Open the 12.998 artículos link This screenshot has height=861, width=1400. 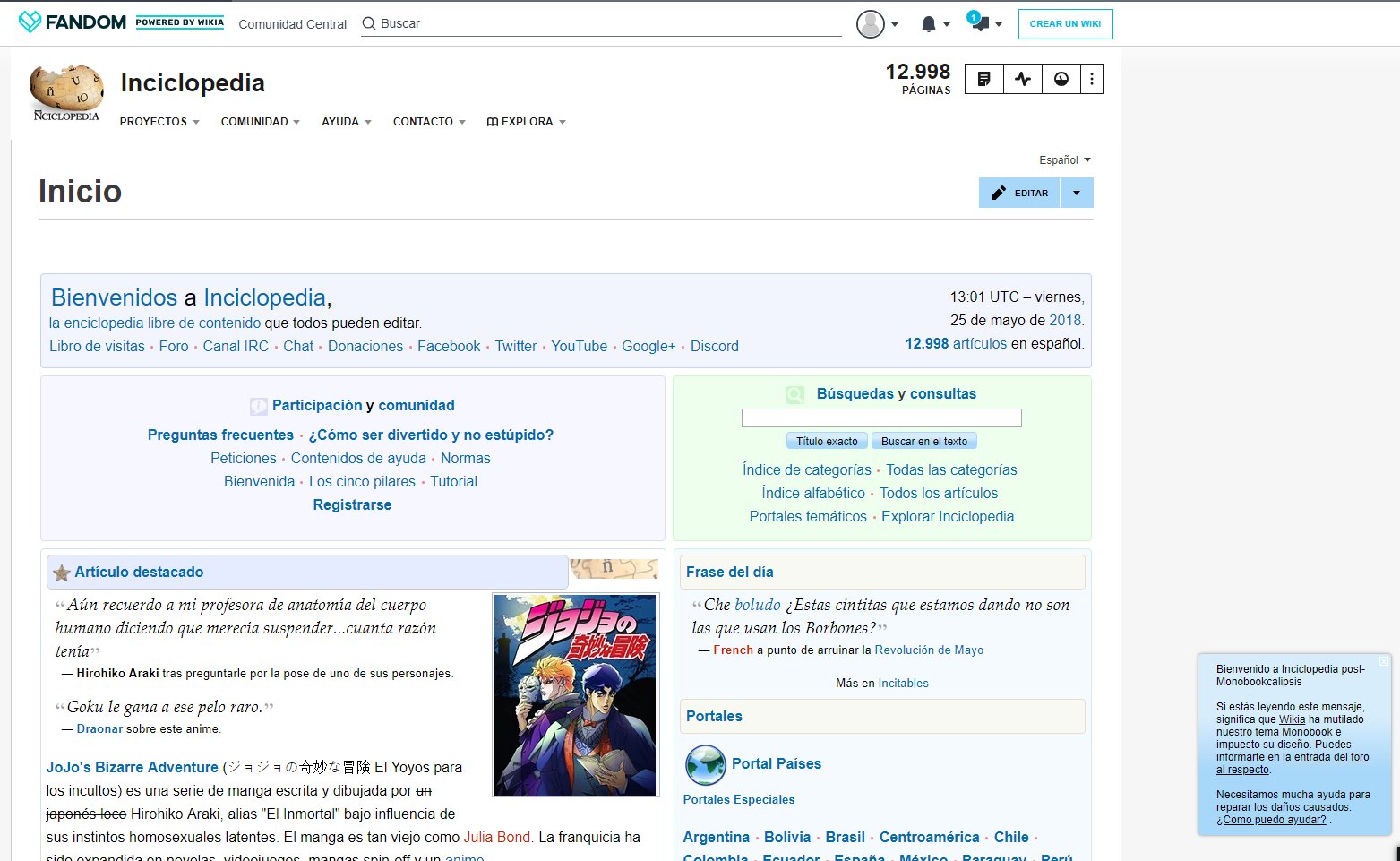956,343
